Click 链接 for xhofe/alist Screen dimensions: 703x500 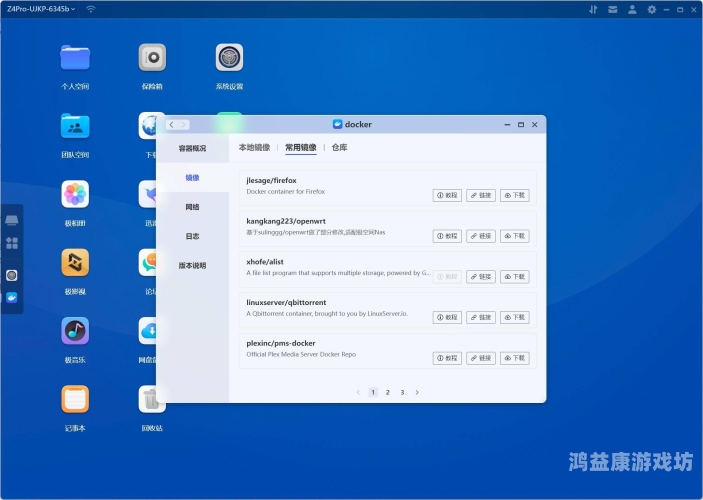tap(481, 277)
